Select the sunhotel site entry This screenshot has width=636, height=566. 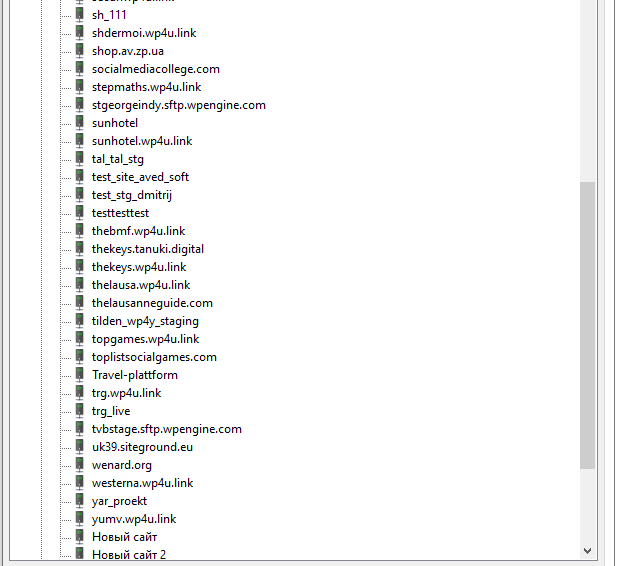point(115,123)
